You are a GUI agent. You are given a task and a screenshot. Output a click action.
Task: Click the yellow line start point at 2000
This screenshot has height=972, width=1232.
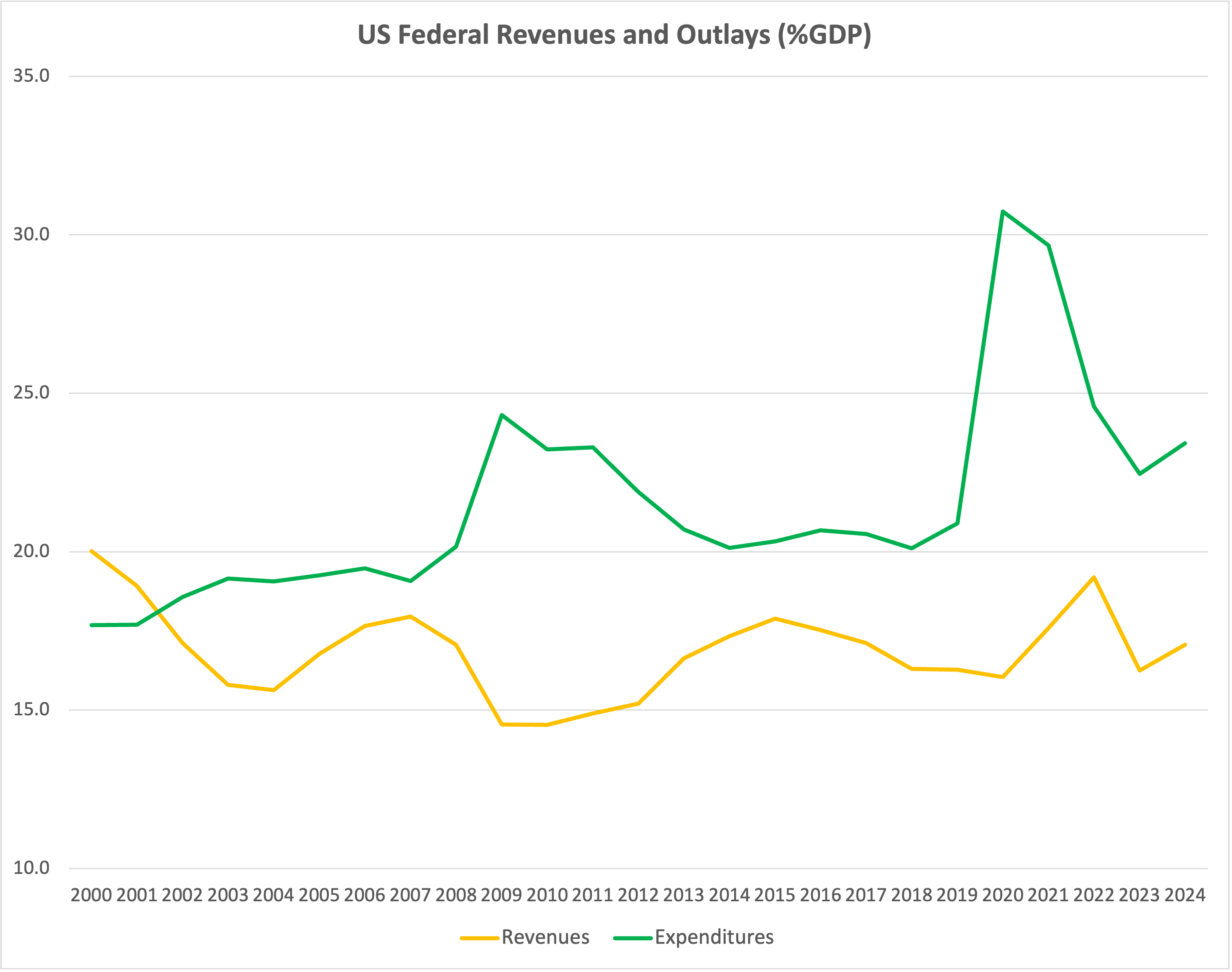coord(92,551)
